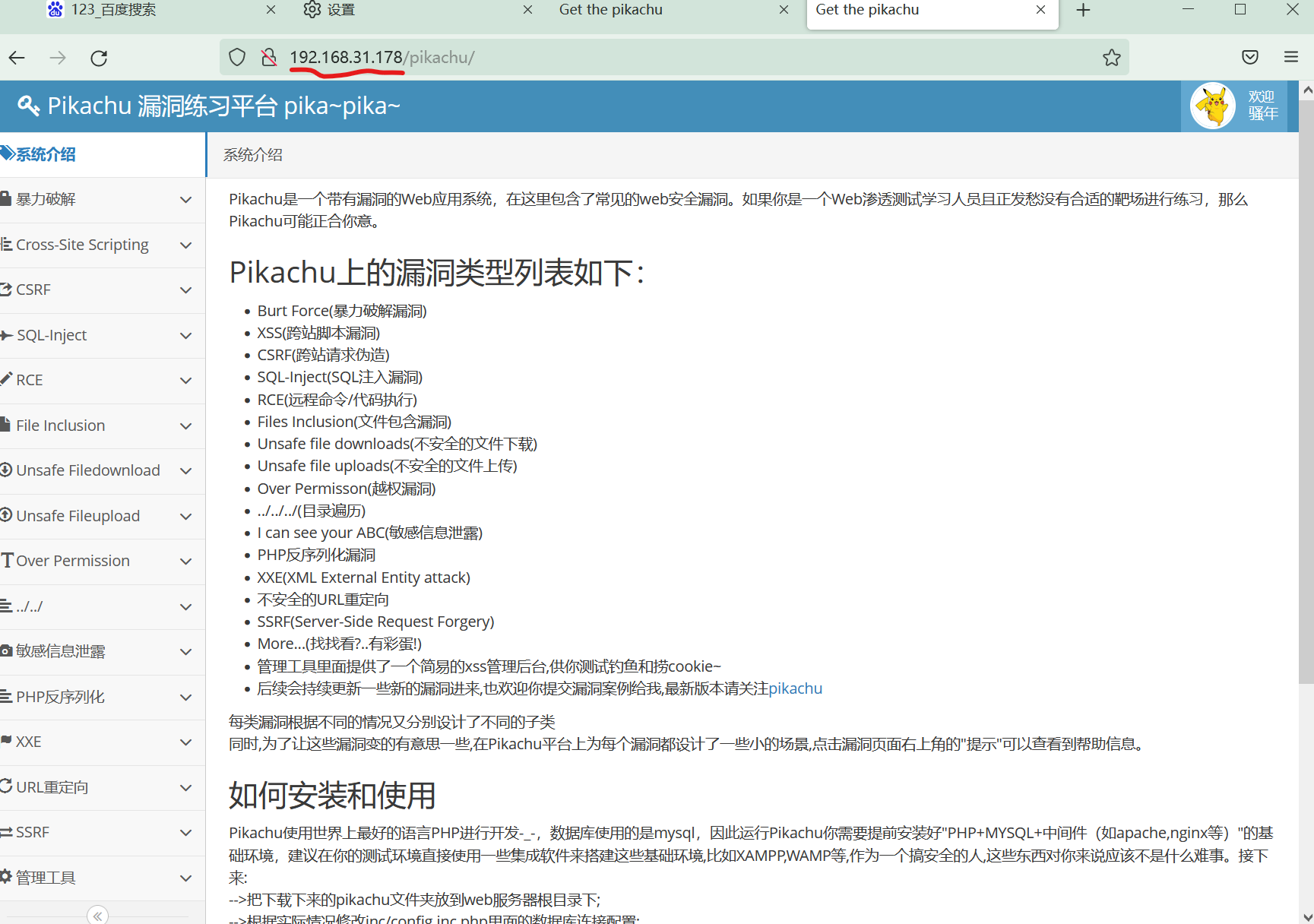Click the '不安全的URL重定向' list item
The height and width of the screenshot is (924, 1314).
[323, 600]
